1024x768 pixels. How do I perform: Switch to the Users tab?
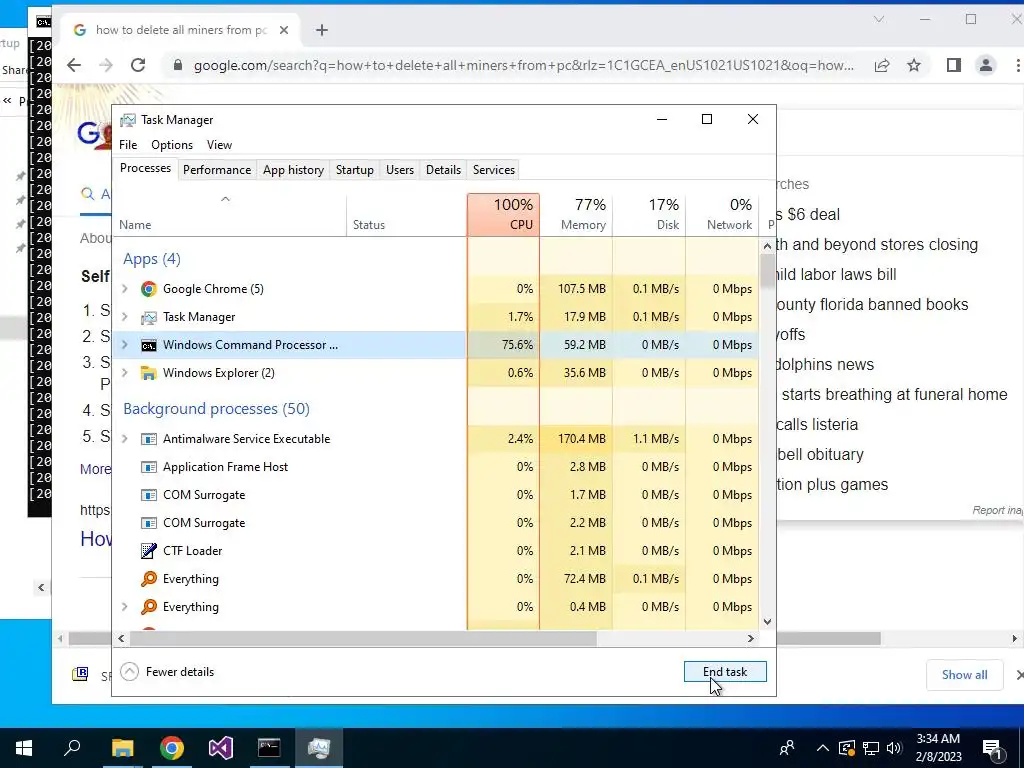pos(400,170)
